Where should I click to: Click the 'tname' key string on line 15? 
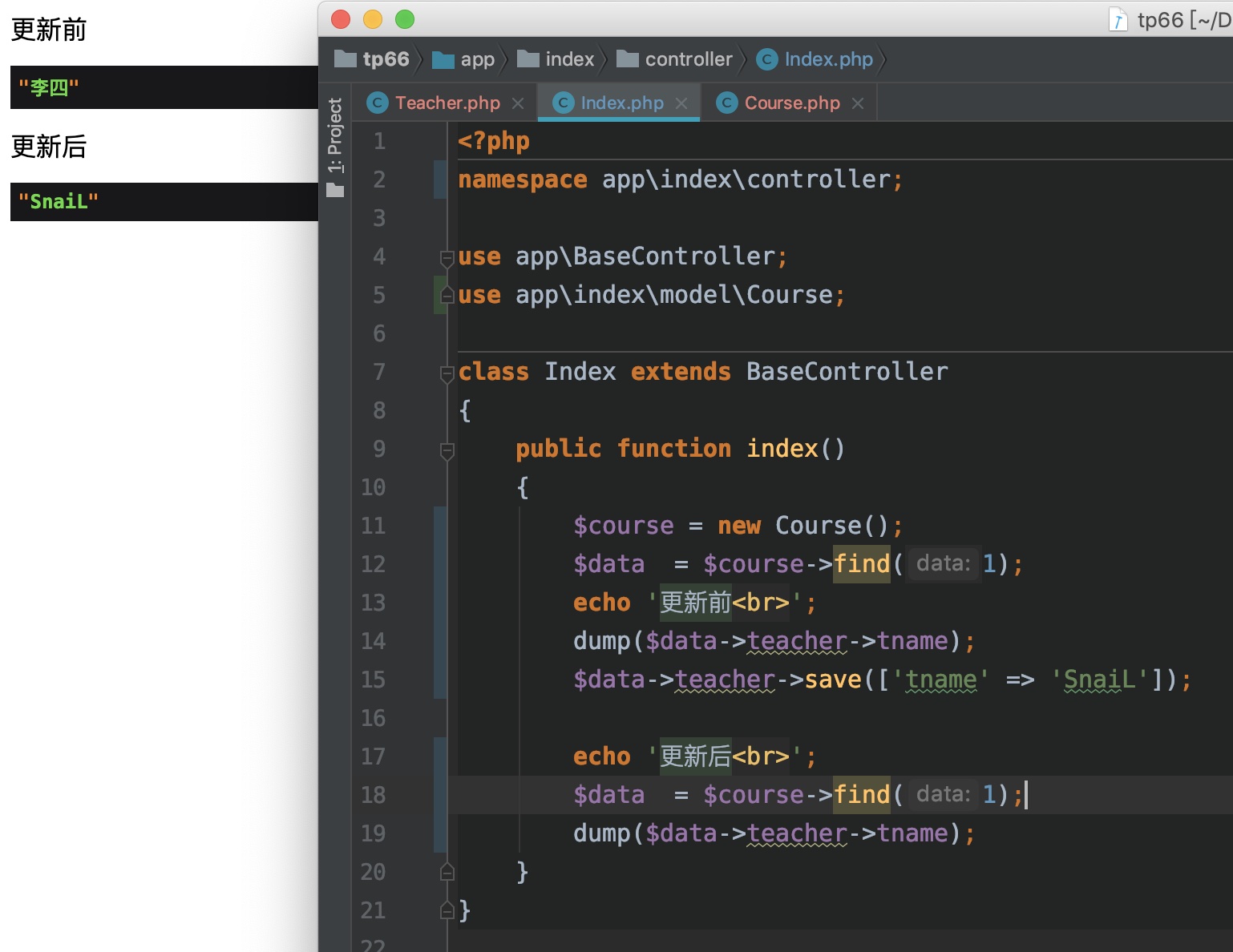(941, 680)
